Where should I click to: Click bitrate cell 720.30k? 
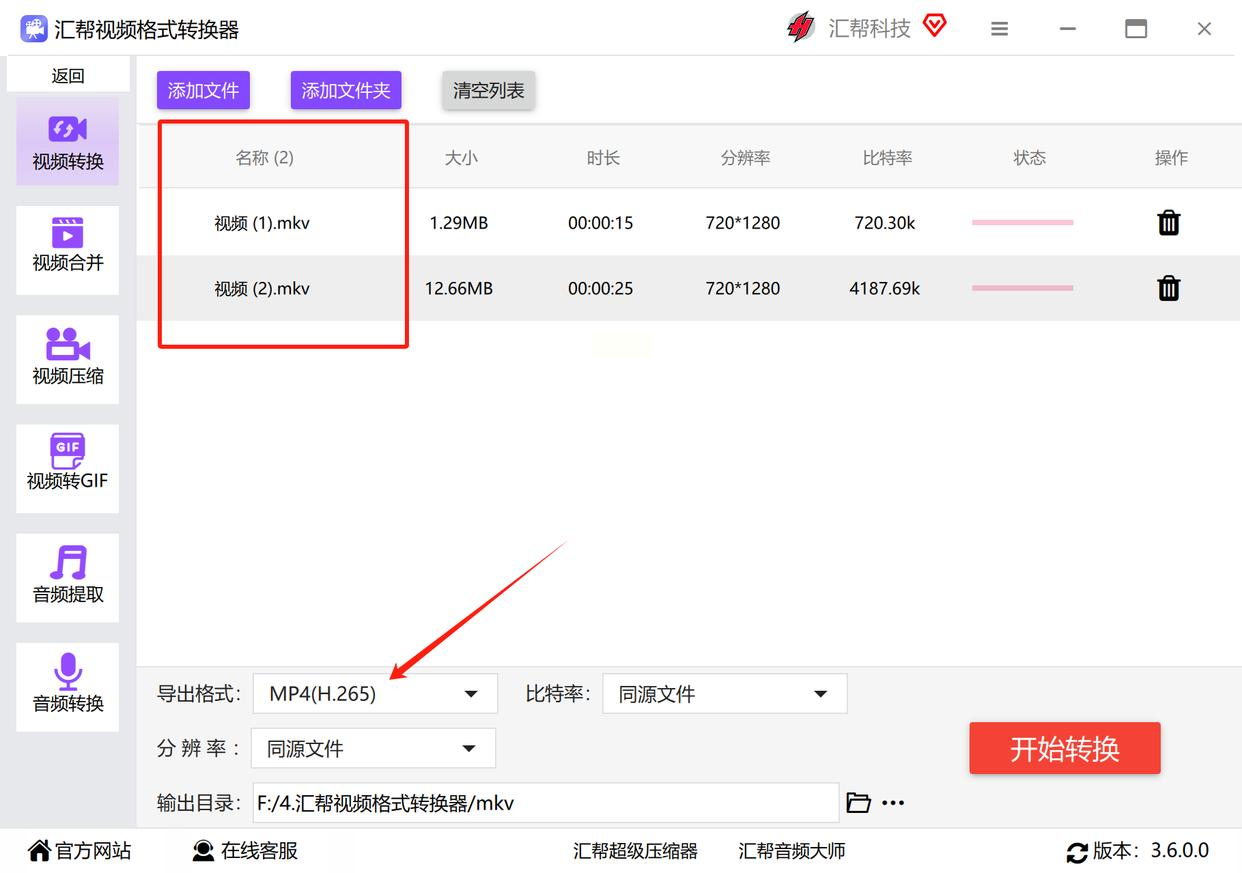pos(885,223)
